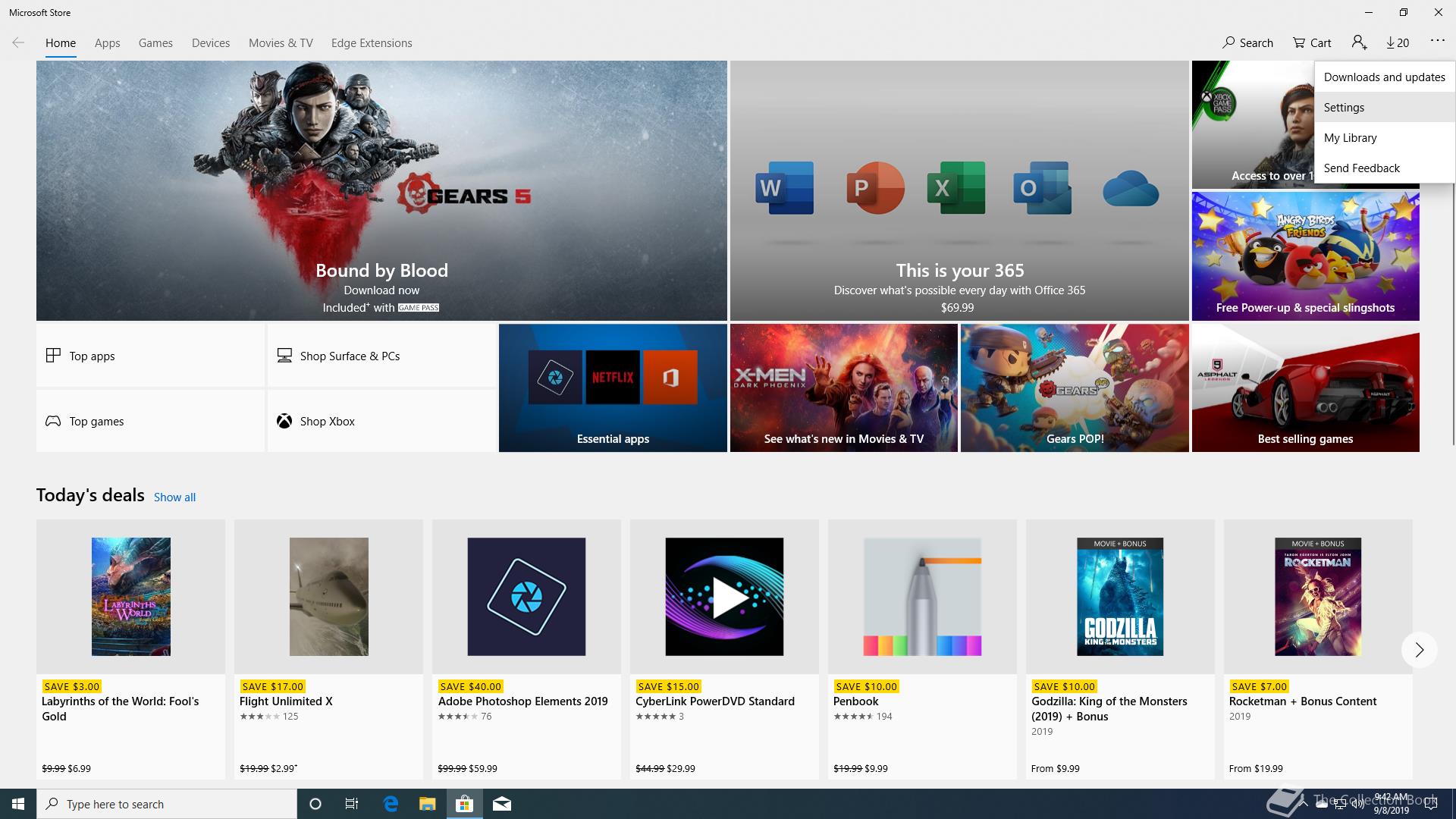Screen dimensions: 1456x819
Task: Click the back arrow icon
Action: [x=18, y=43]
